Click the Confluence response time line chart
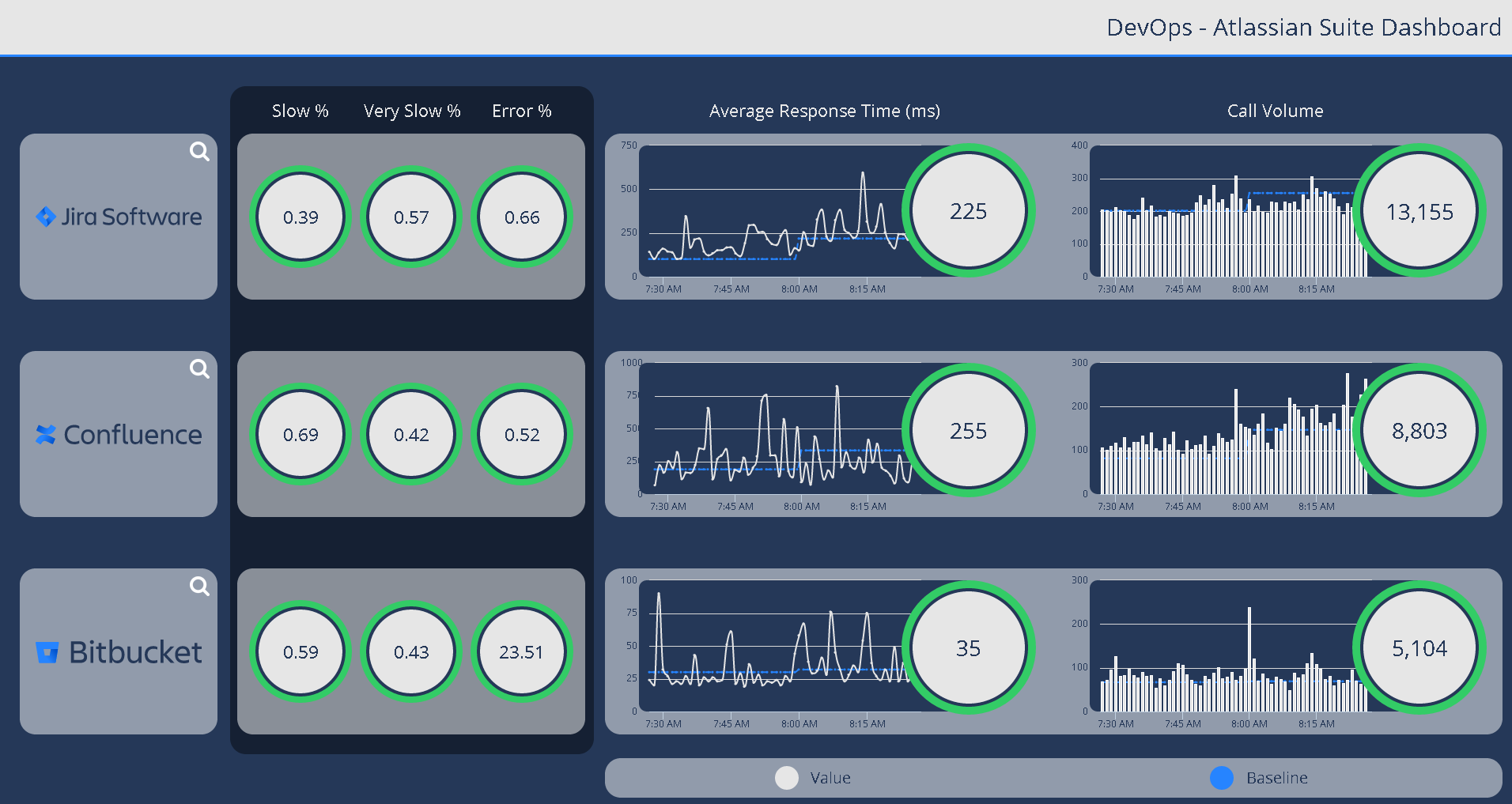This screenshot has height=804, width=1512. point(775,428)
